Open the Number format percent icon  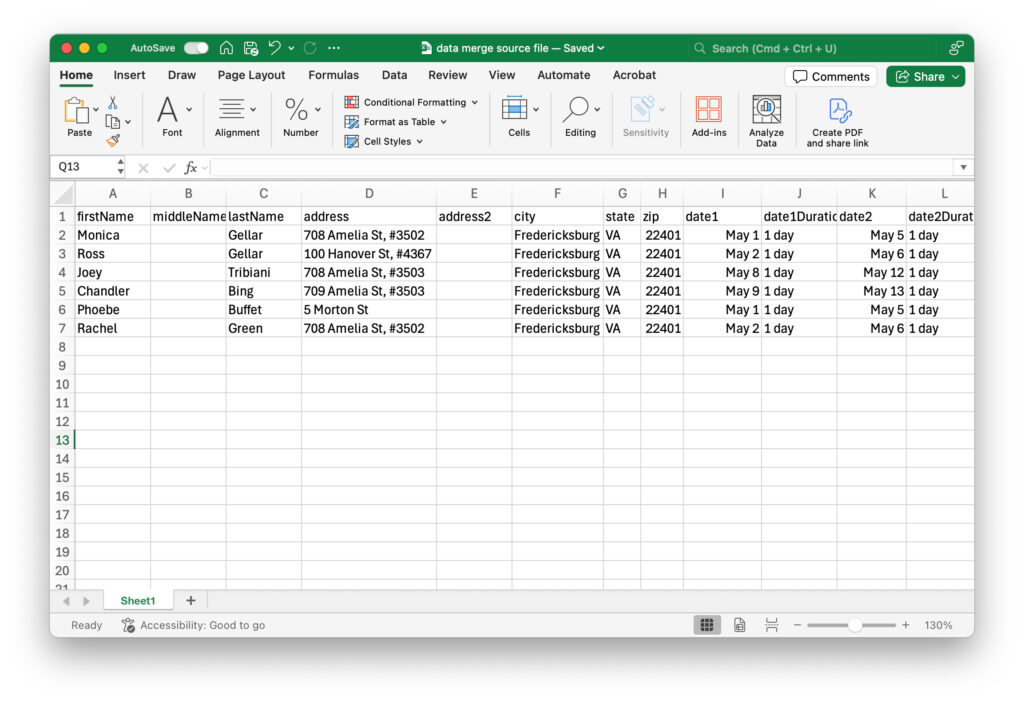(x=296, y=109)
